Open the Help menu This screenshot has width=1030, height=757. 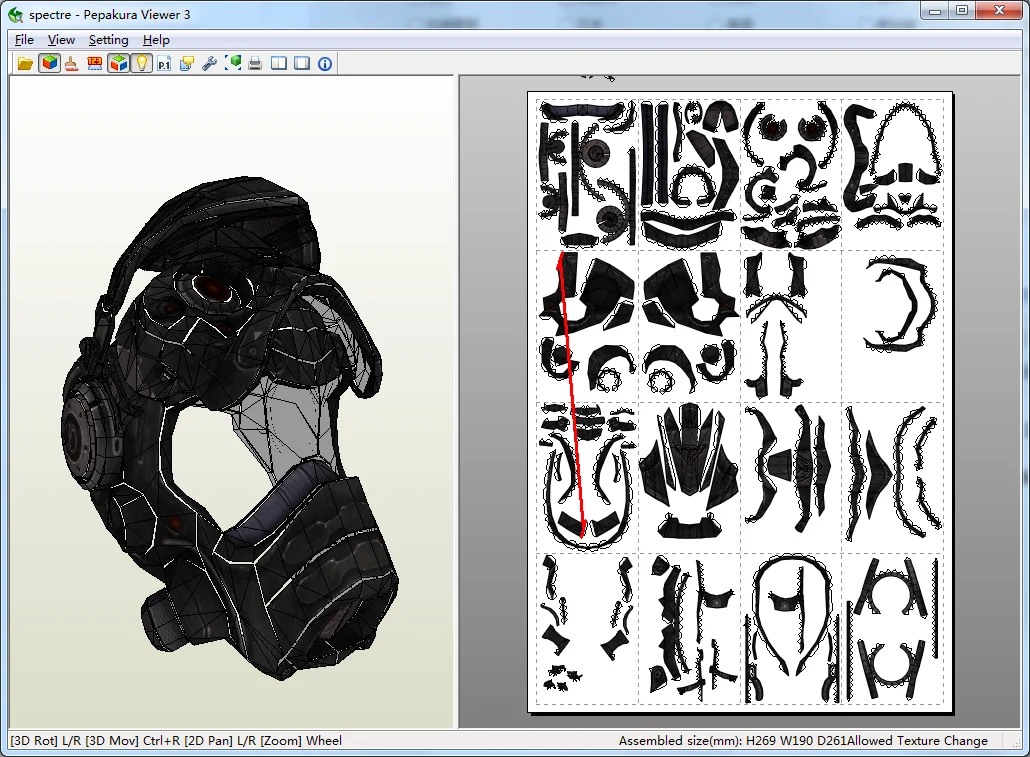pos(156,40)
